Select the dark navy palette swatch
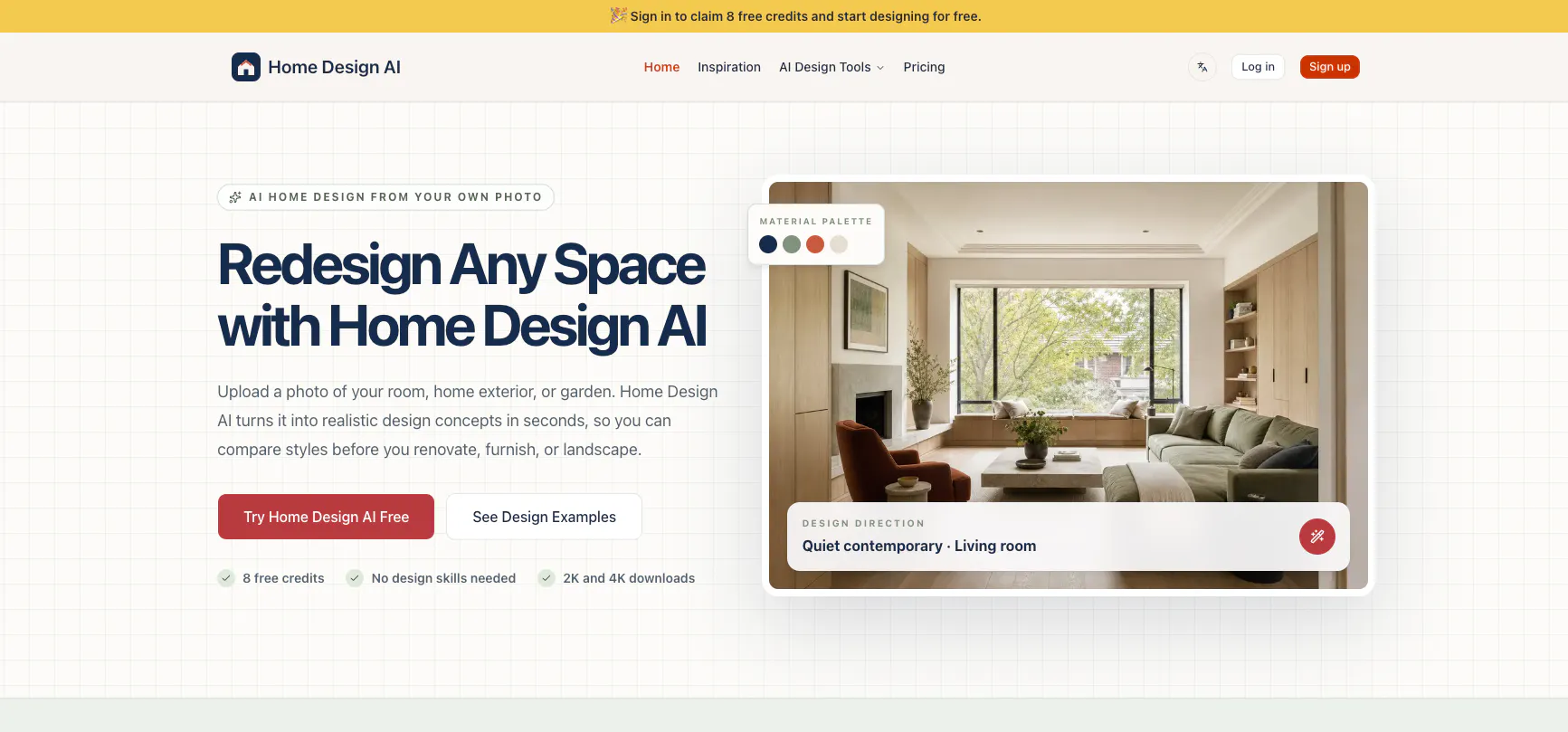 [x=768, y=244]
